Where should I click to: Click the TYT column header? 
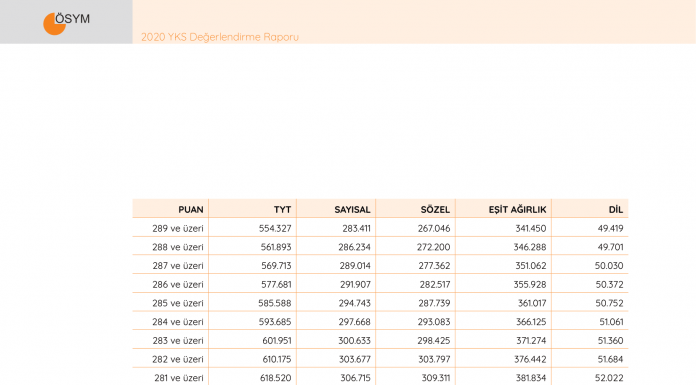[x=282, y=210]
